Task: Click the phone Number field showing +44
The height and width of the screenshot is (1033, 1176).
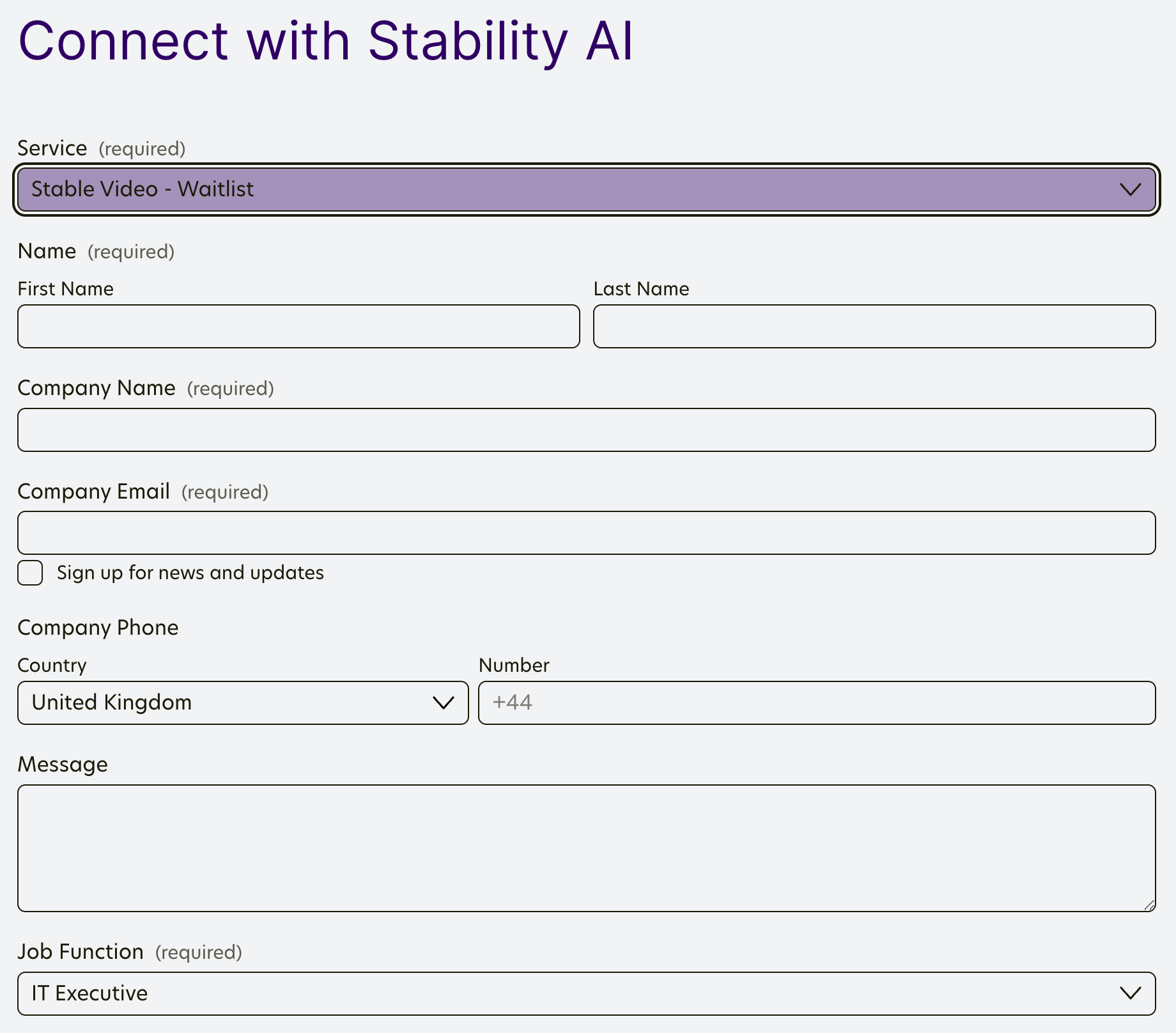Action: tap(816, 703)
